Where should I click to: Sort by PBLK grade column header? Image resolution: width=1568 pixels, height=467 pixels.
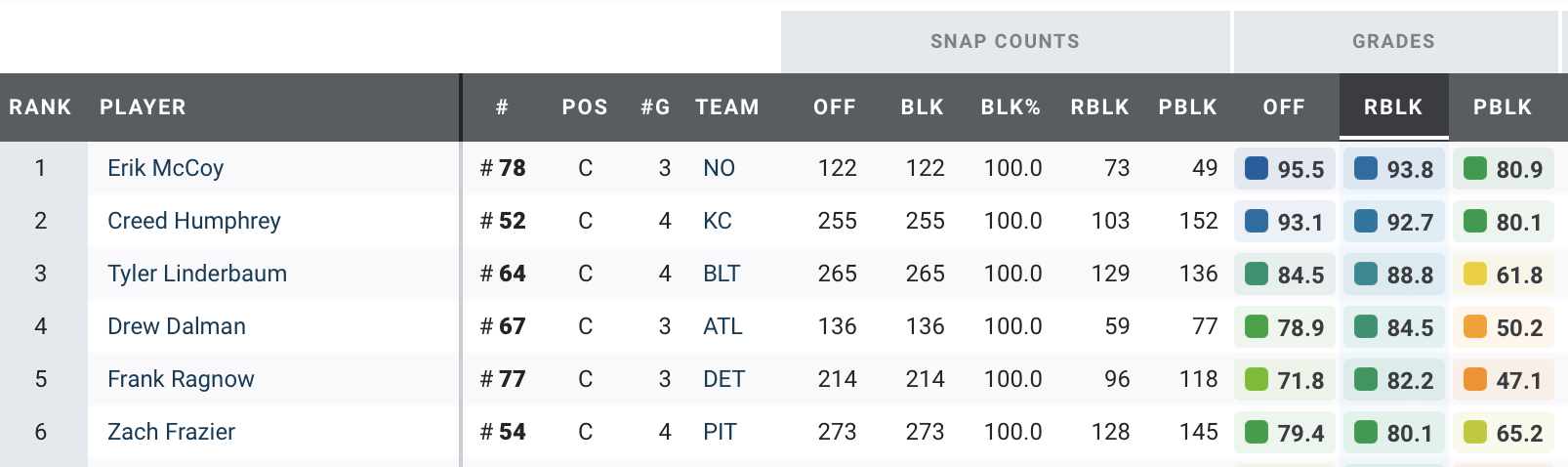click(x=1503, y=107)
